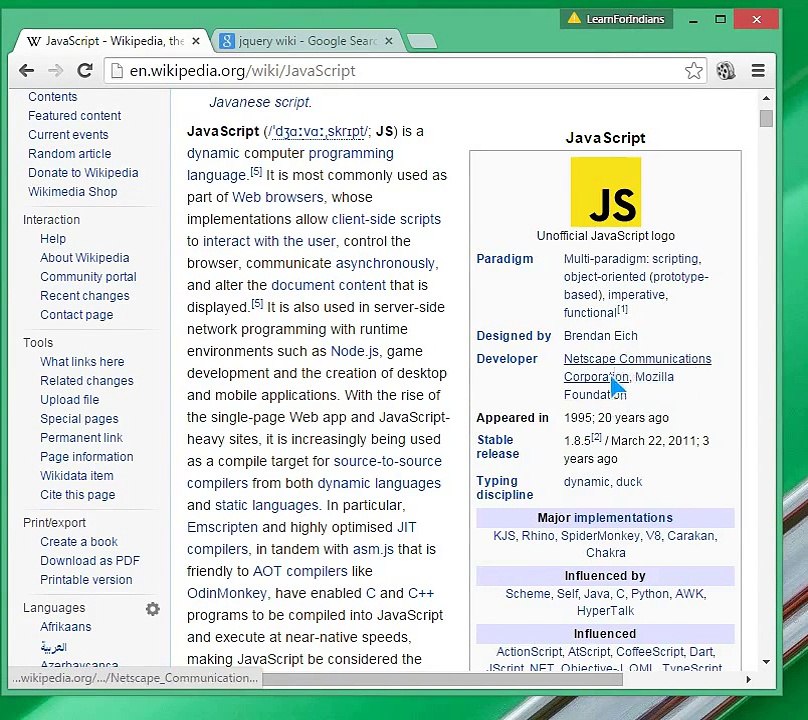Open the Featured content link
808x720 pixels.
tap(75, 116)
